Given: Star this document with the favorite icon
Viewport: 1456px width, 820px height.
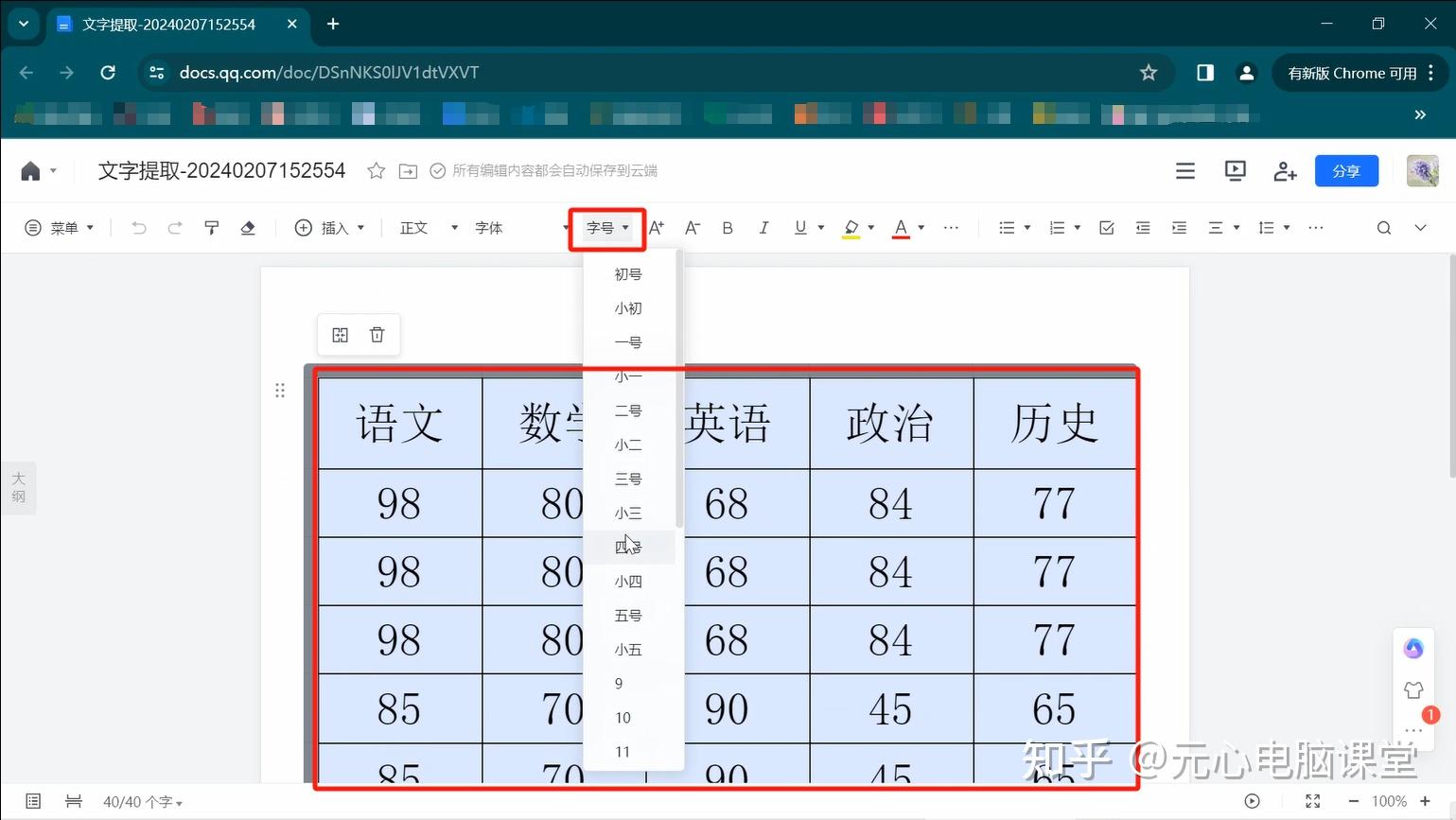Looking at the screenshot, I should click(376, 170).
